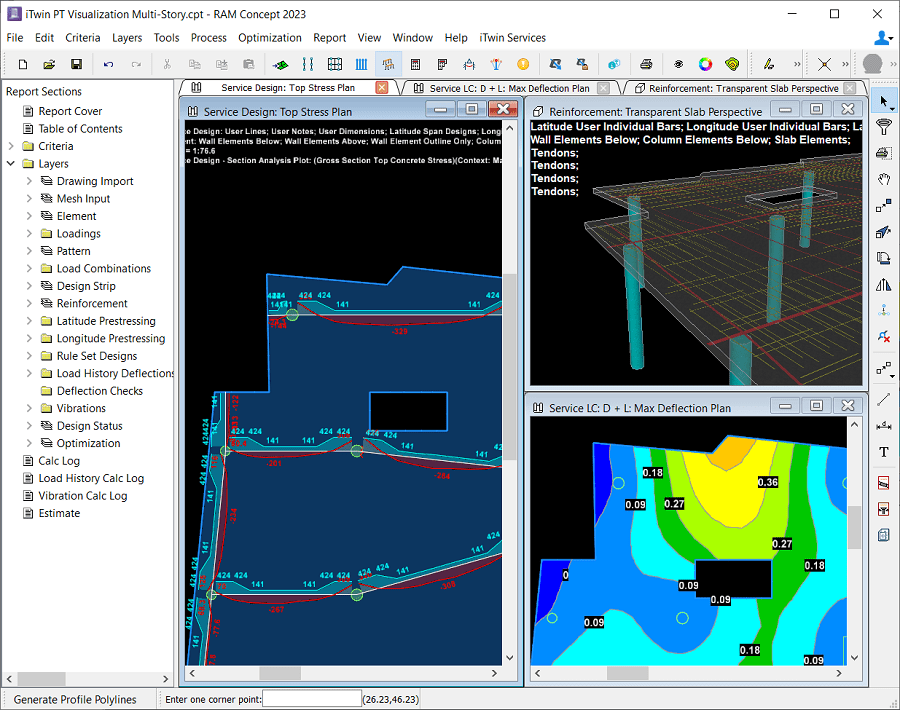Screen dimensions: 900x710
Task: Open the colors palette icon in the toolbar
Action: coord(705,62)
